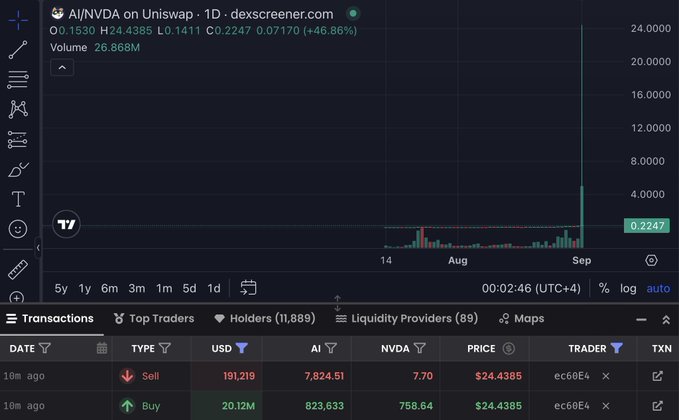
Task: Set chart range to 3m
Action: pos(137,288)
